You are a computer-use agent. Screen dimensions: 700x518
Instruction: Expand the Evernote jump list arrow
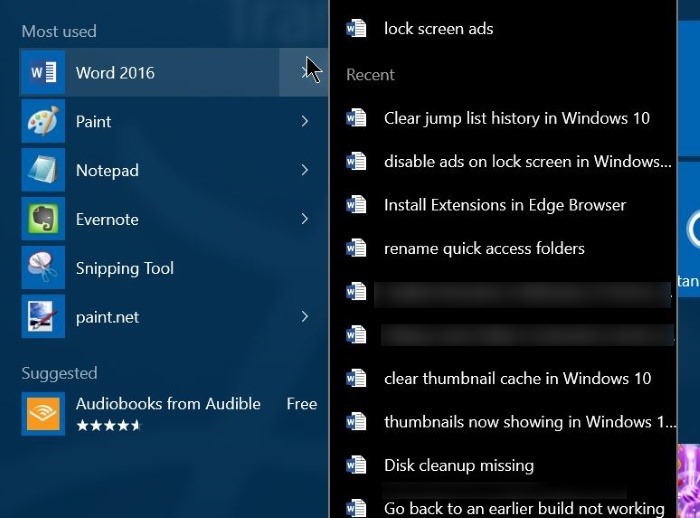click(304, 219)
